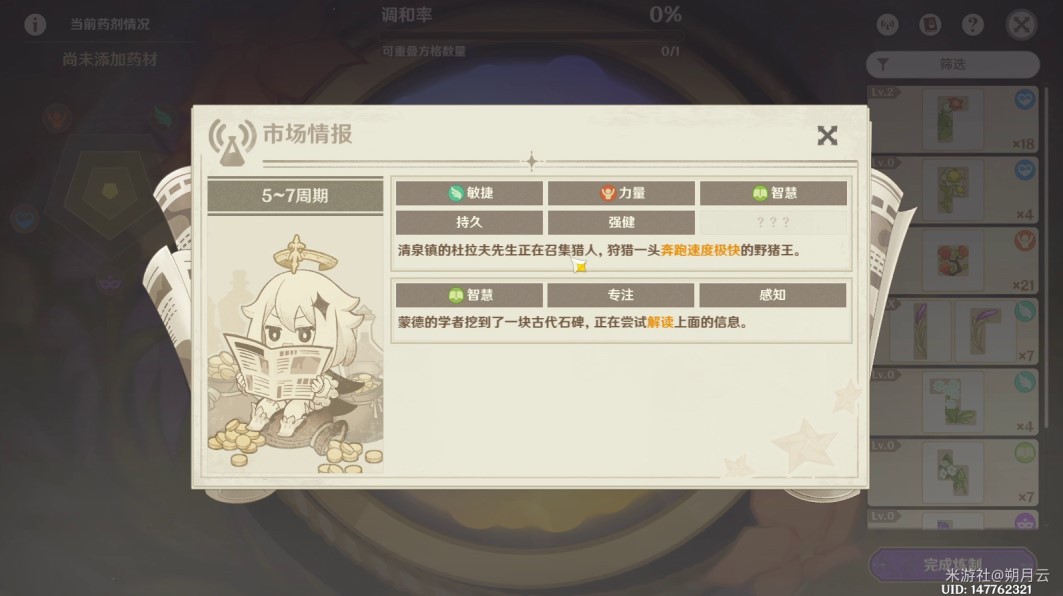Click the 强健 tag
The height and width of the screenshot is (596, 1063).
(621, 222)
